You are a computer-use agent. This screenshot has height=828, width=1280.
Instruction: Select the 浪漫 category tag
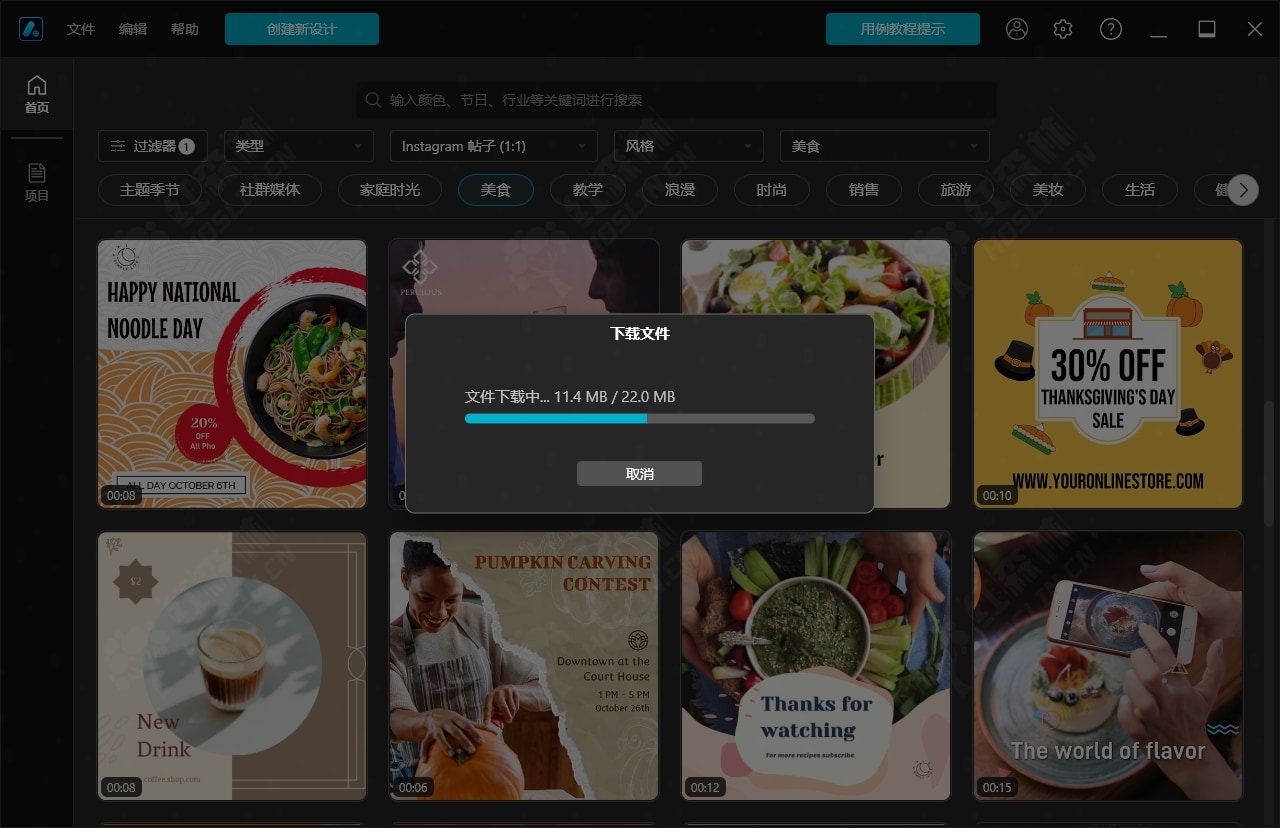click(x=680, y=189)
